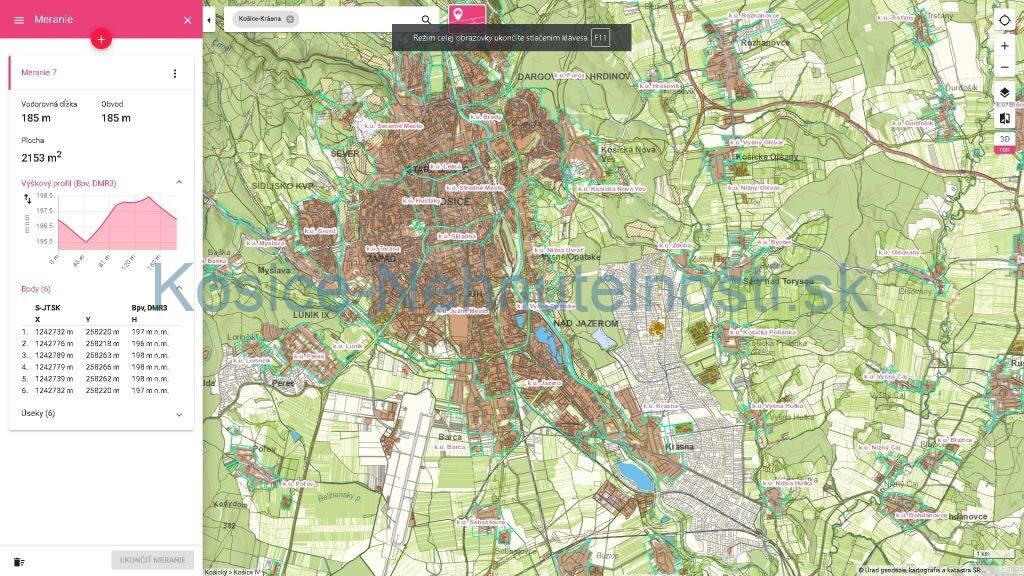Click the k.ú. Krásna map label
The width and height of the screenshot is (1024, 576).
(661, 406)
